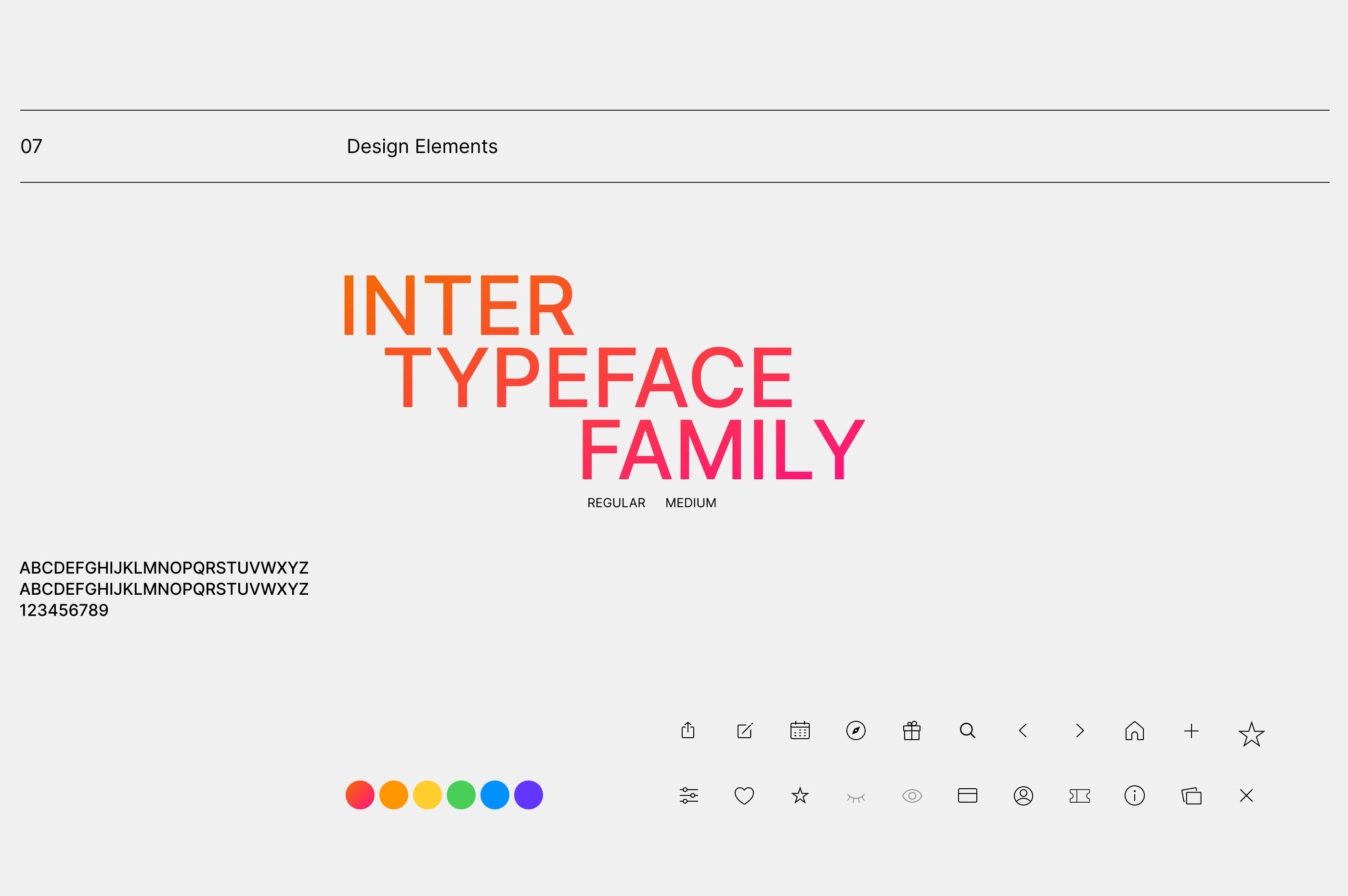Open the calendar icon
The width and height of the screenshot is (1348, 896).
(x=800, y=730)
